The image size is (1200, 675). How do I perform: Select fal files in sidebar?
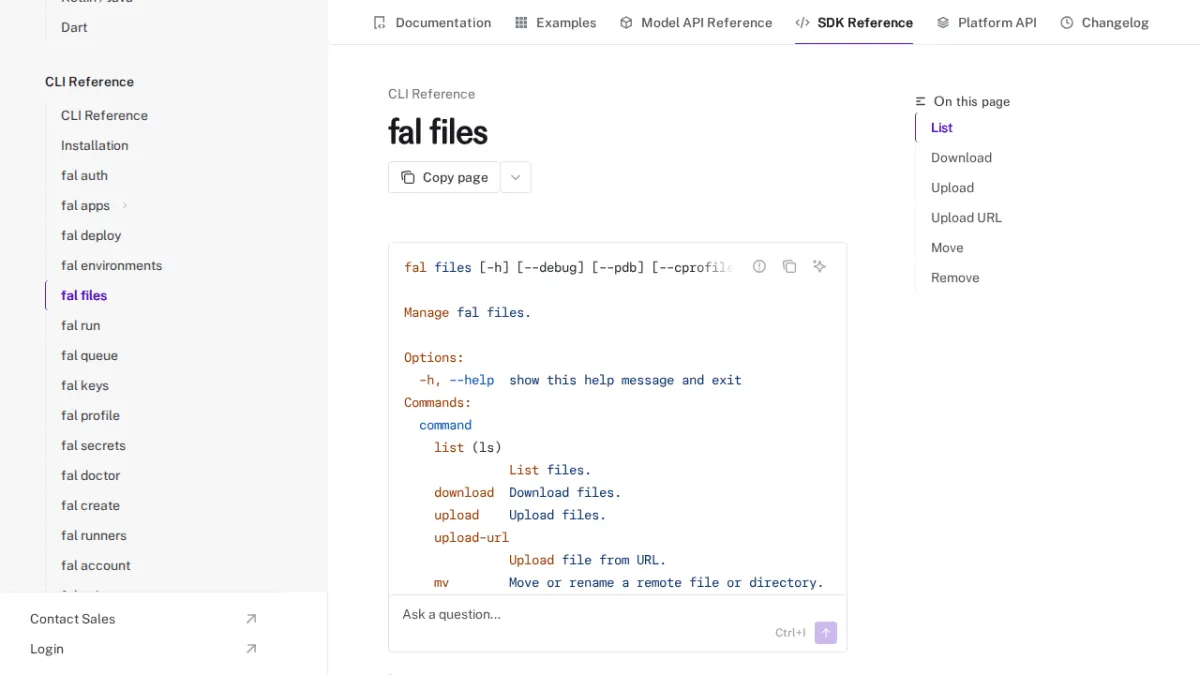tap(84, 295)
